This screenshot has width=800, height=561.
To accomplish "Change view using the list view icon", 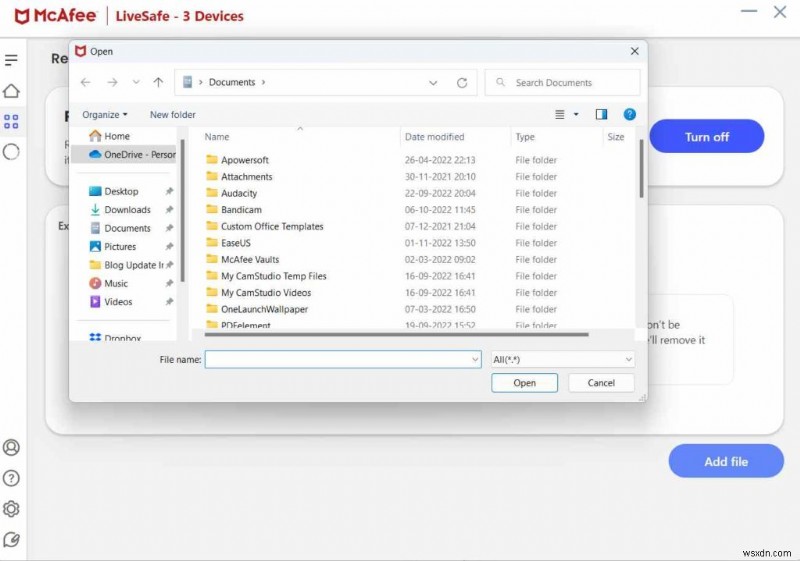I will pyautogui.click(x=560, y=114).
